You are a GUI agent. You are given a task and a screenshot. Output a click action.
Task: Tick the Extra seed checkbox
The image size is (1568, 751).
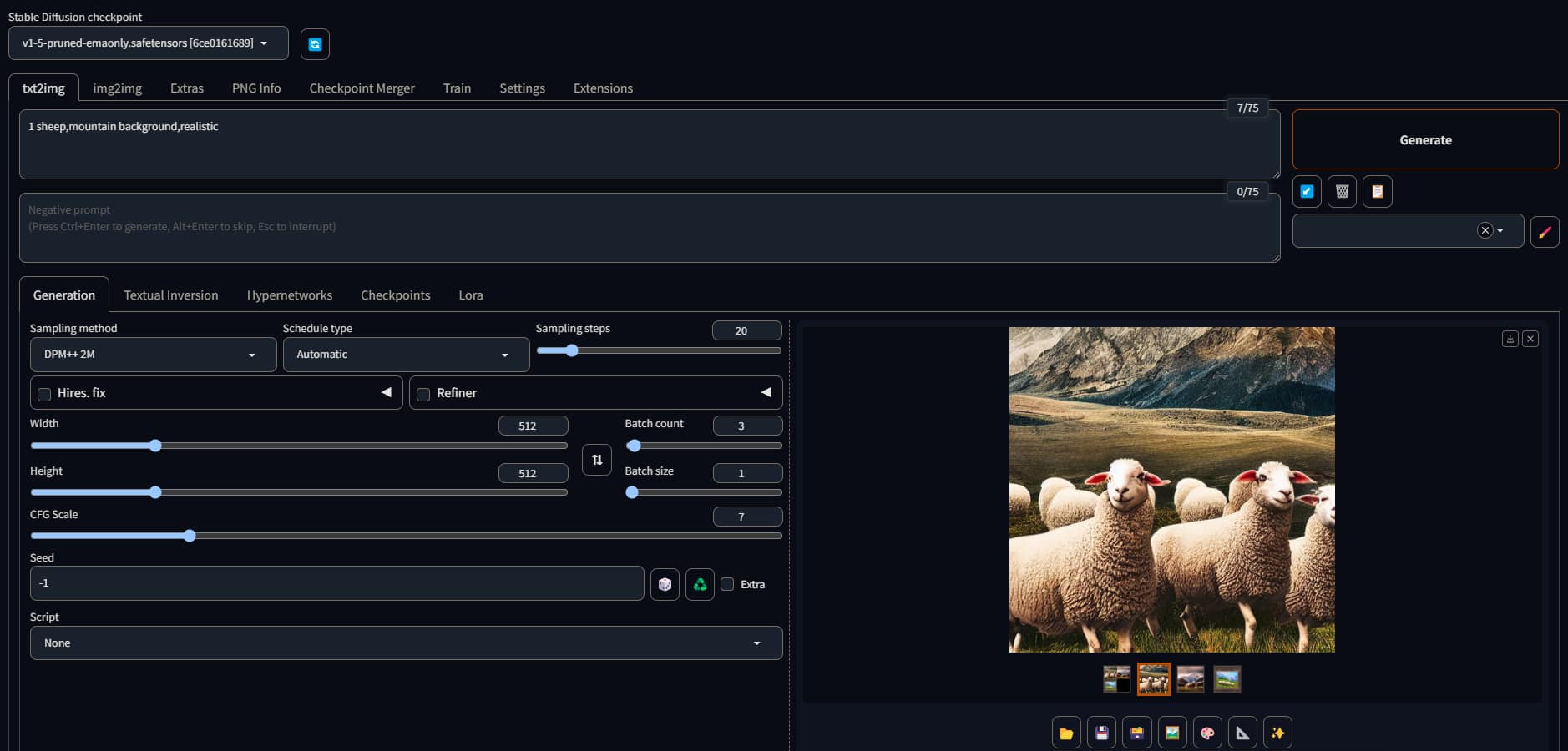pos(727,584)
